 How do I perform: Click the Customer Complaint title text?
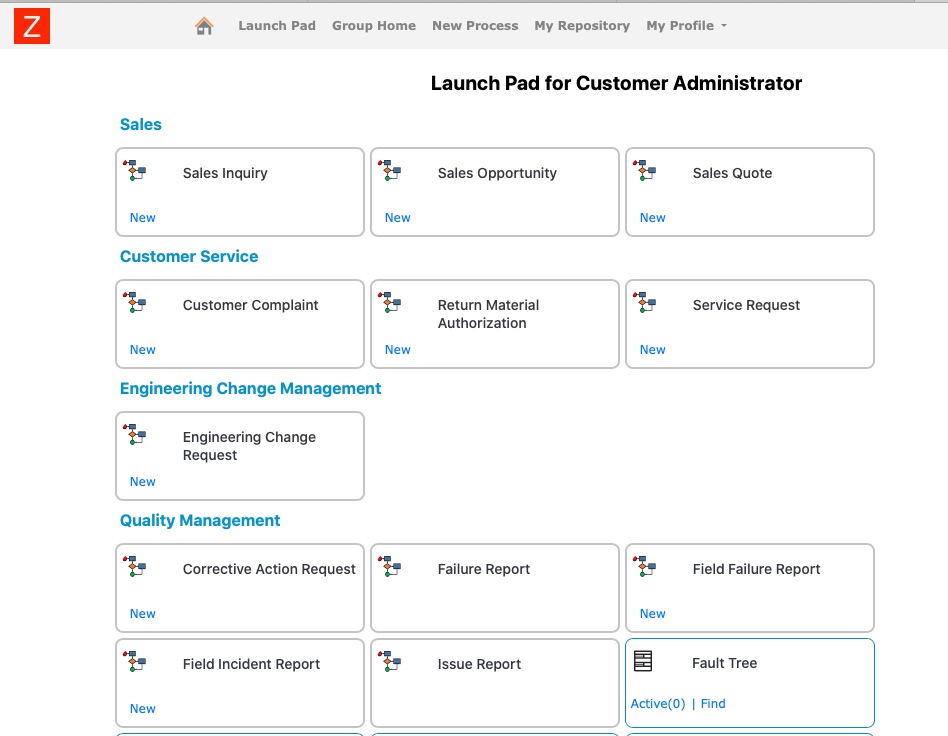(x=250, y=305)
